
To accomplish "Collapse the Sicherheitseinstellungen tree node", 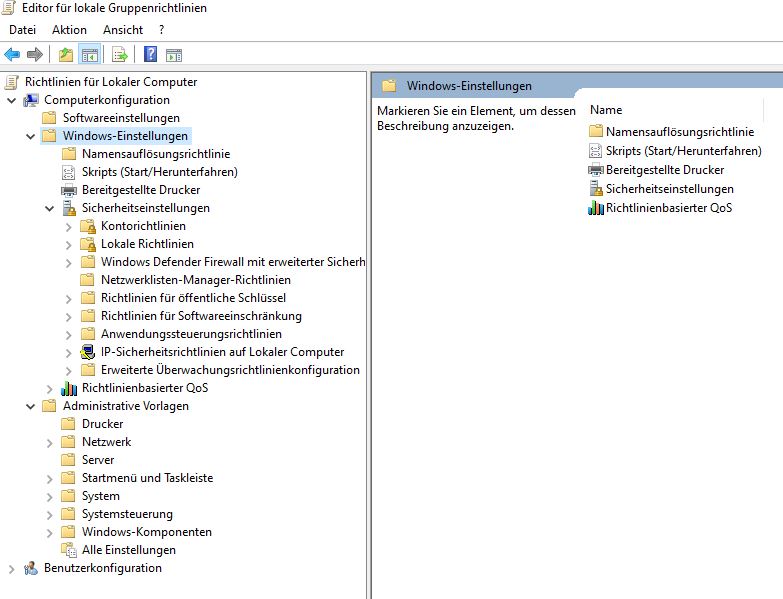I will tap(49, 208).
